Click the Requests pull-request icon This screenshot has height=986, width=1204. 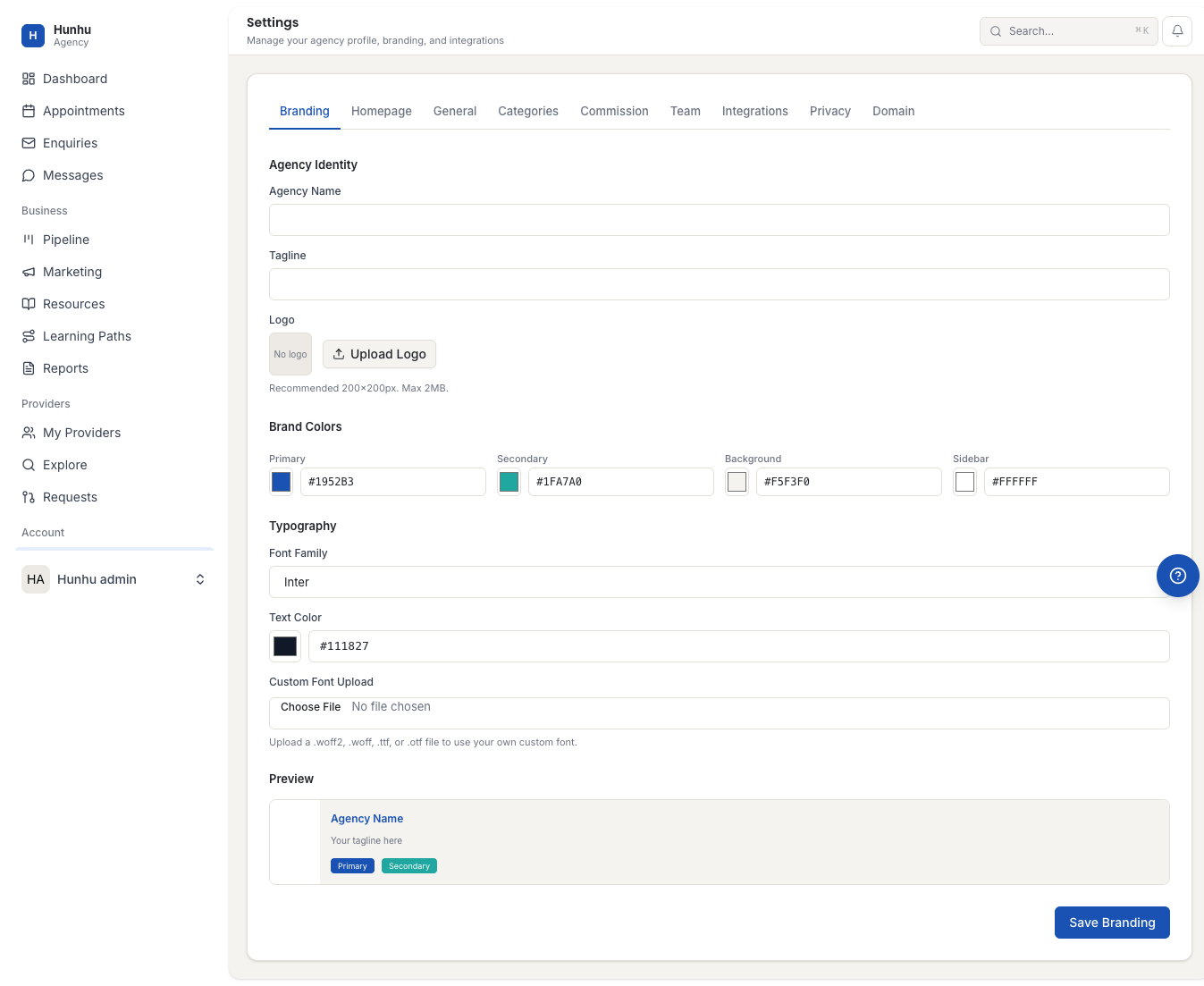pos(29,497)
